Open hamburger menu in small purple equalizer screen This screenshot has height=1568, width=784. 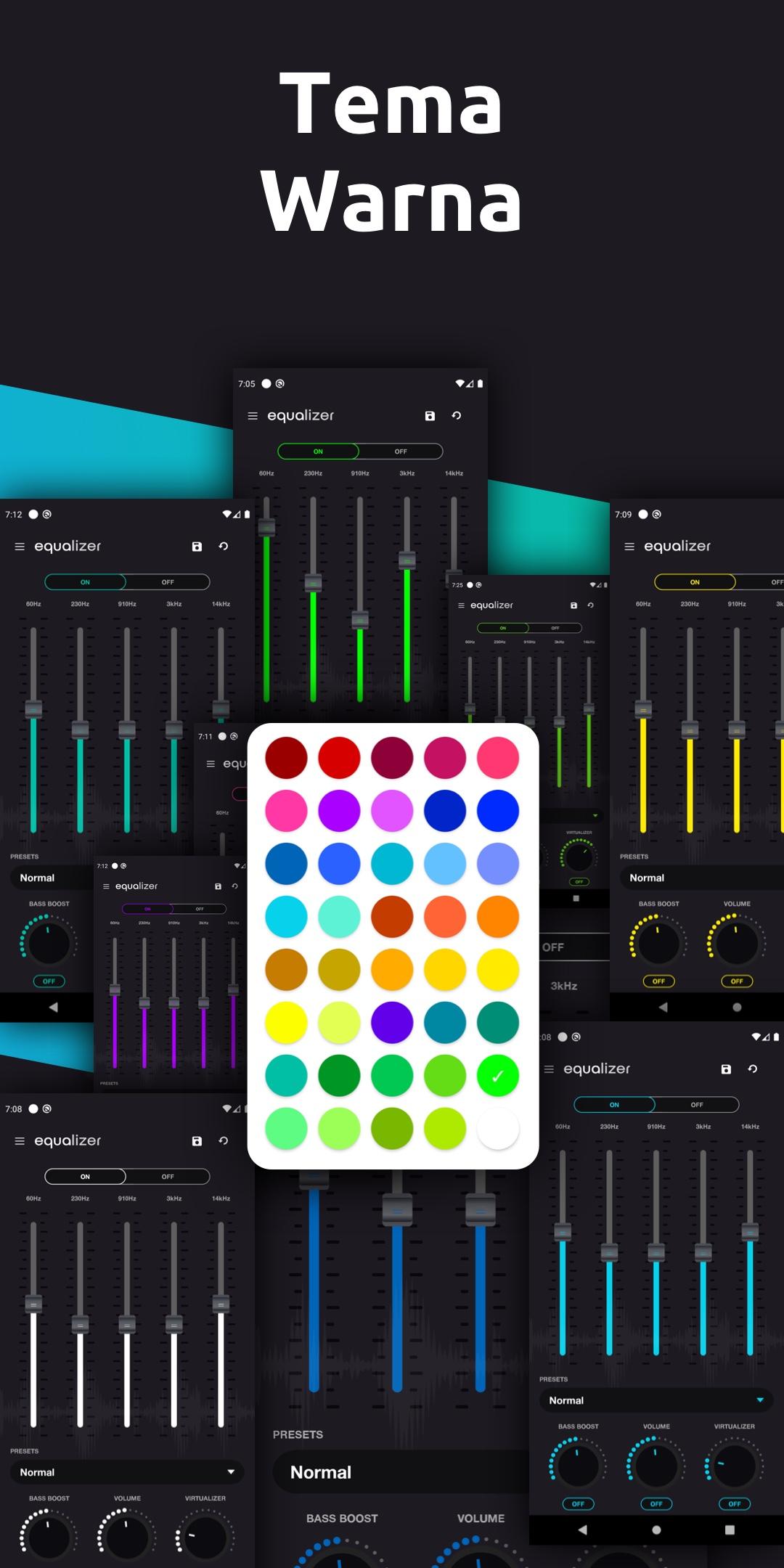(x=106, y=886)
